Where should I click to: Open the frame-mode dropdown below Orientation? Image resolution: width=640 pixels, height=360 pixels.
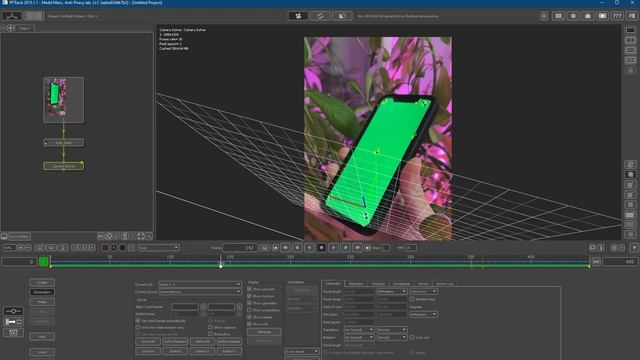[x=301, y=351]
